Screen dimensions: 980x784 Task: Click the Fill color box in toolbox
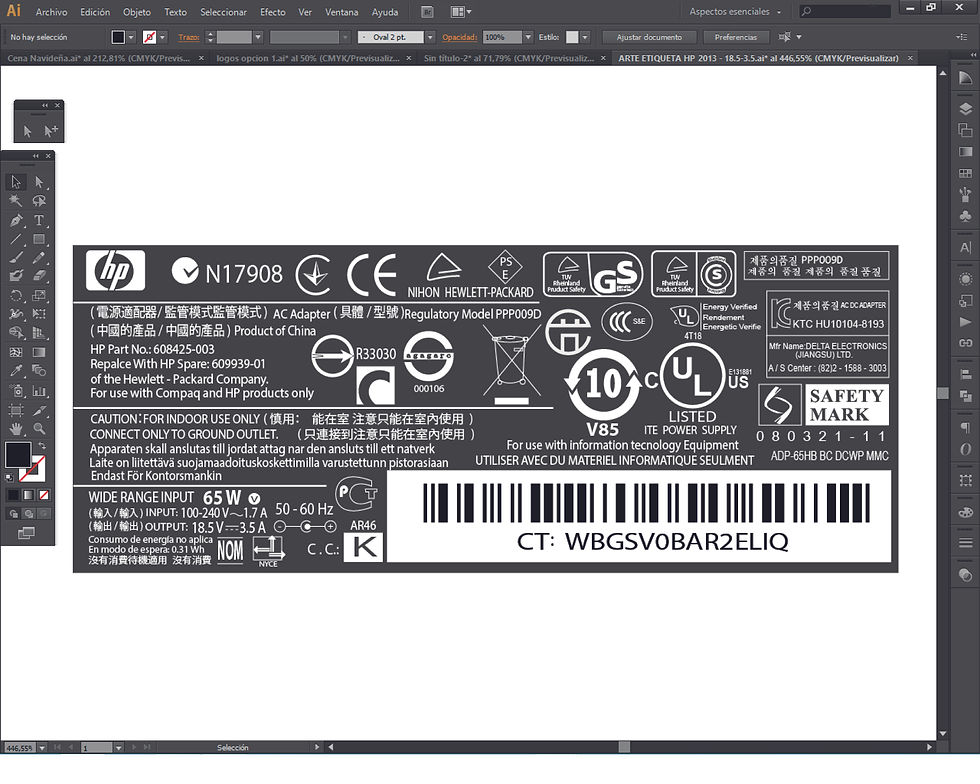pyautogui.click(x=18, y=455)
